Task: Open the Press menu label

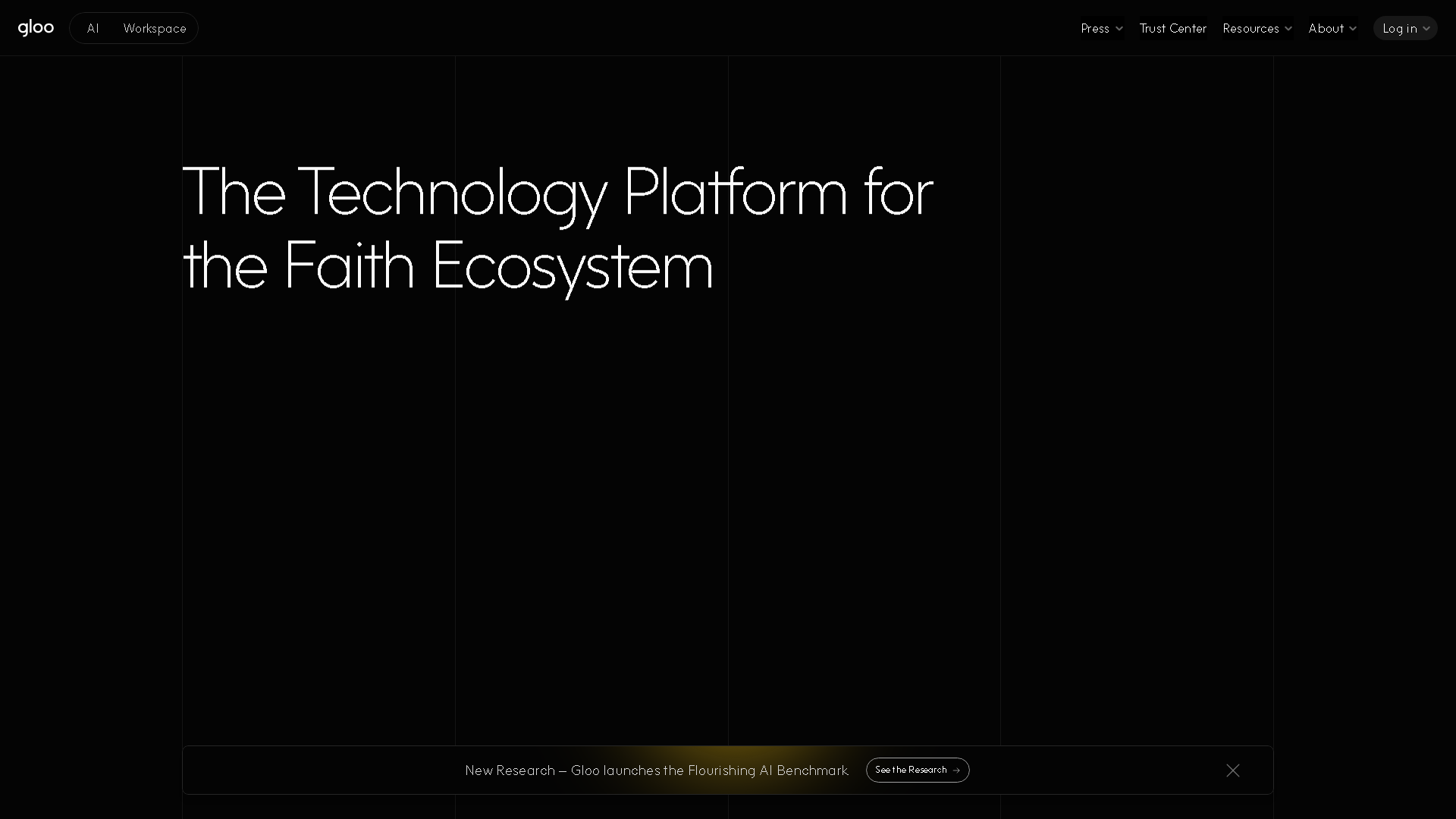Action: coord(1094,28)
